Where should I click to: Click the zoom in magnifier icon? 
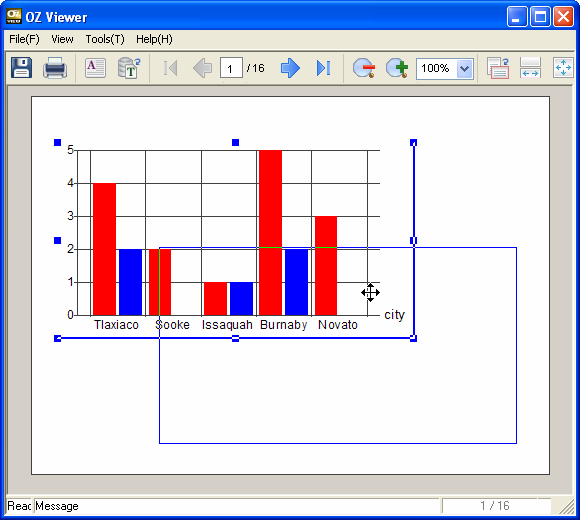[397, 68]
